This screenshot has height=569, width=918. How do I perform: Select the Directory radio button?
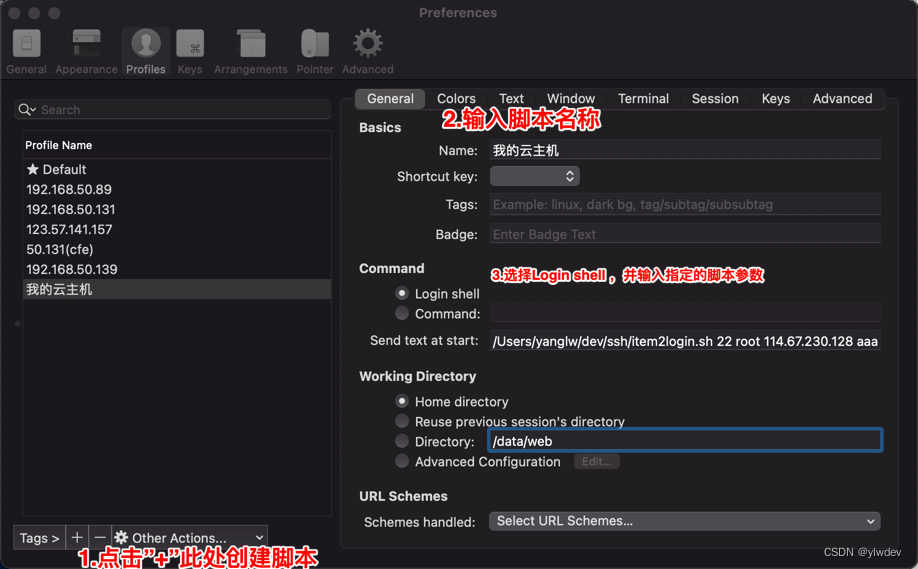click(x=402, y=441)
